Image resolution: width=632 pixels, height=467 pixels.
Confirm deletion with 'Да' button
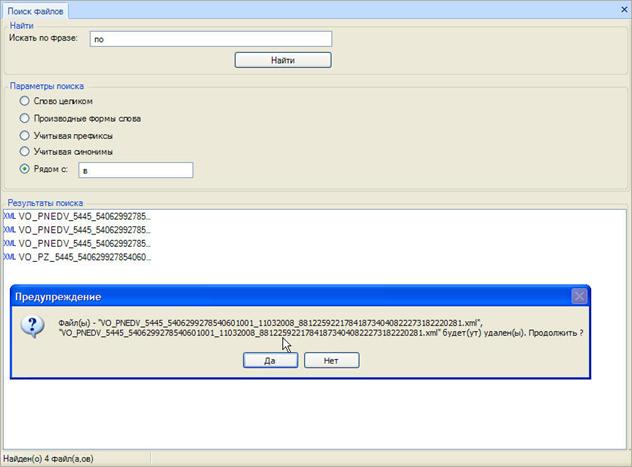[x=270, y=360]
